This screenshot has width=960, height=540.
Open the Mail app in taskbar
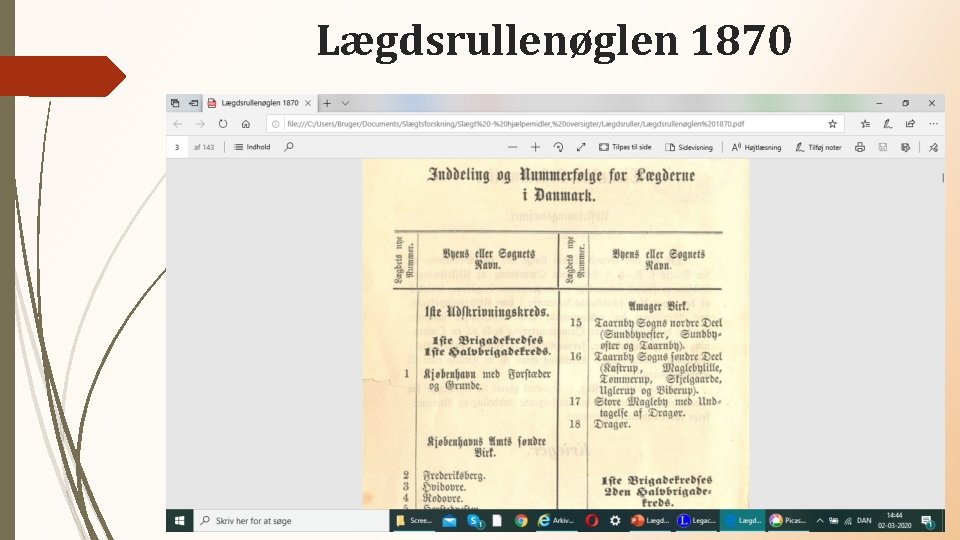pyautogui.click(x=449, y=520)
